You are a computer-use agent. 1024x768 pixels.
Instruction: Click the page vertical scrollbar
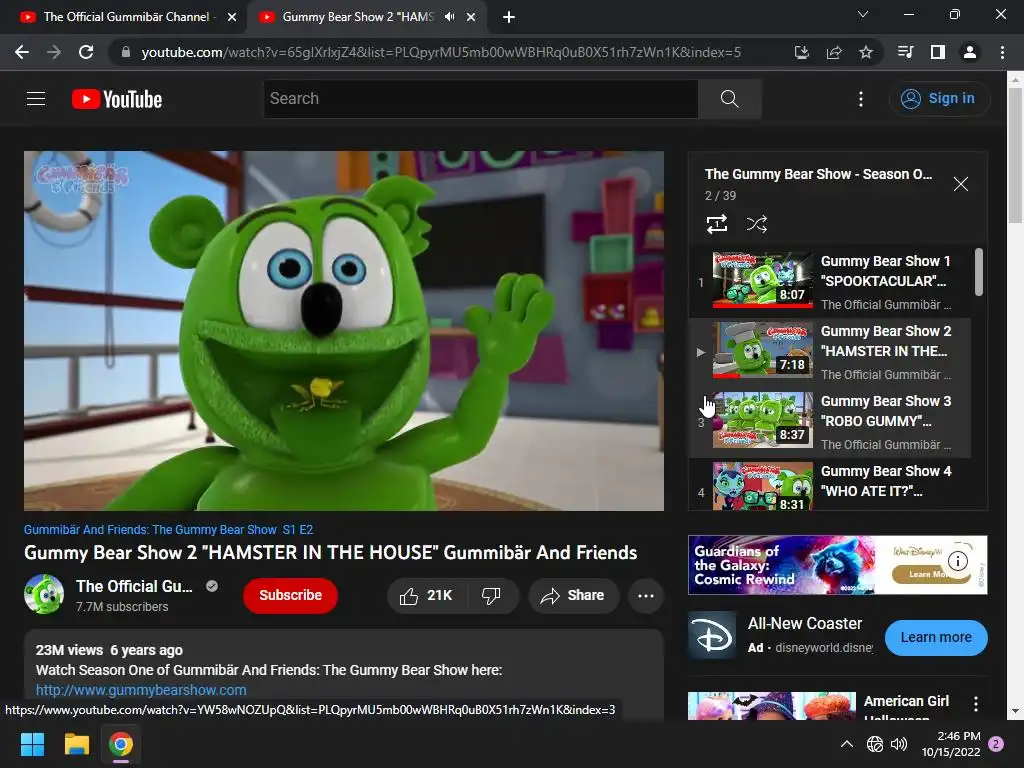[x=1015, y=155]
